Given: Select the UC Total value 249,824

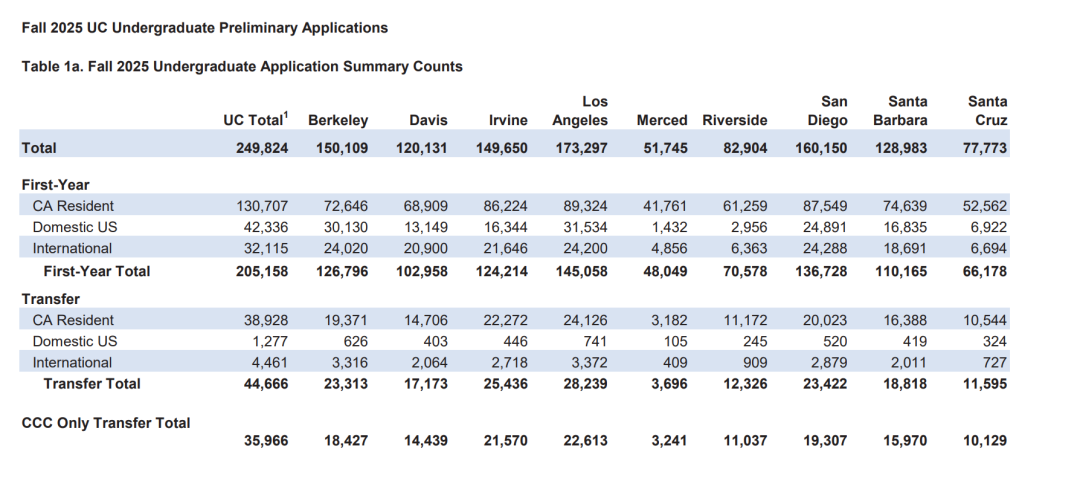Looking at the screenshot, I should pos(262,148).
